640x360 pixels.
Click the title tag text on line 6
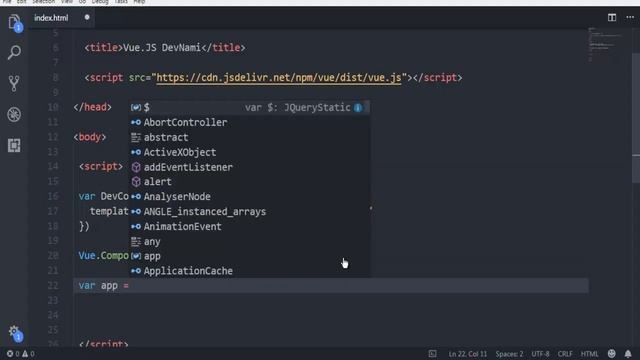tap(162, 48)
